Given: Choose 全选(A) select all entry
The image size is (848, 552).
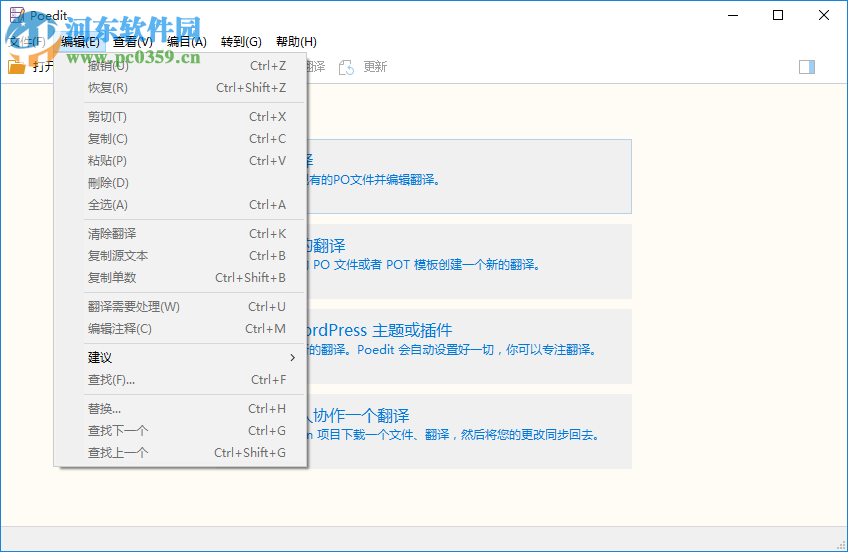Looking at the screenshot, I should coord(181,205).
